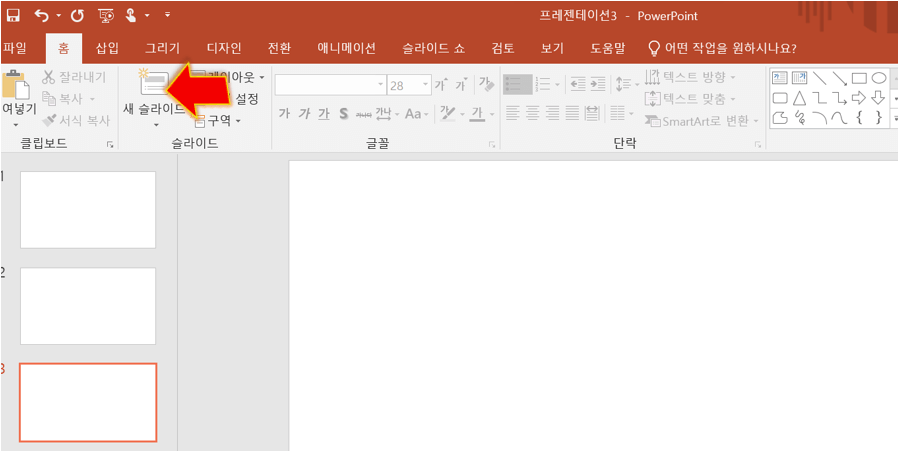Toggle bulleted list button
898x451 pixels.
[x=517, y=85]
